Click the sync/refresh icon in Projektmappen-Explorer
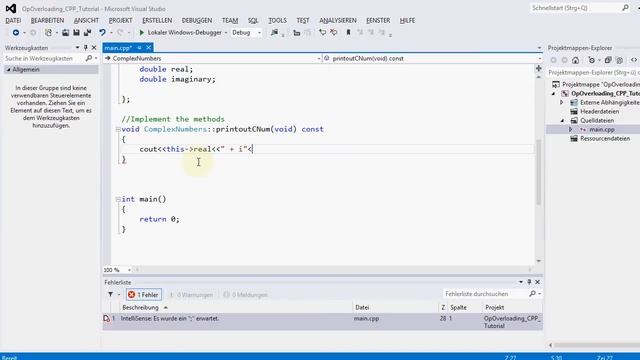The width and height of the screenshot is (640, 360). (x=591, y=60)
